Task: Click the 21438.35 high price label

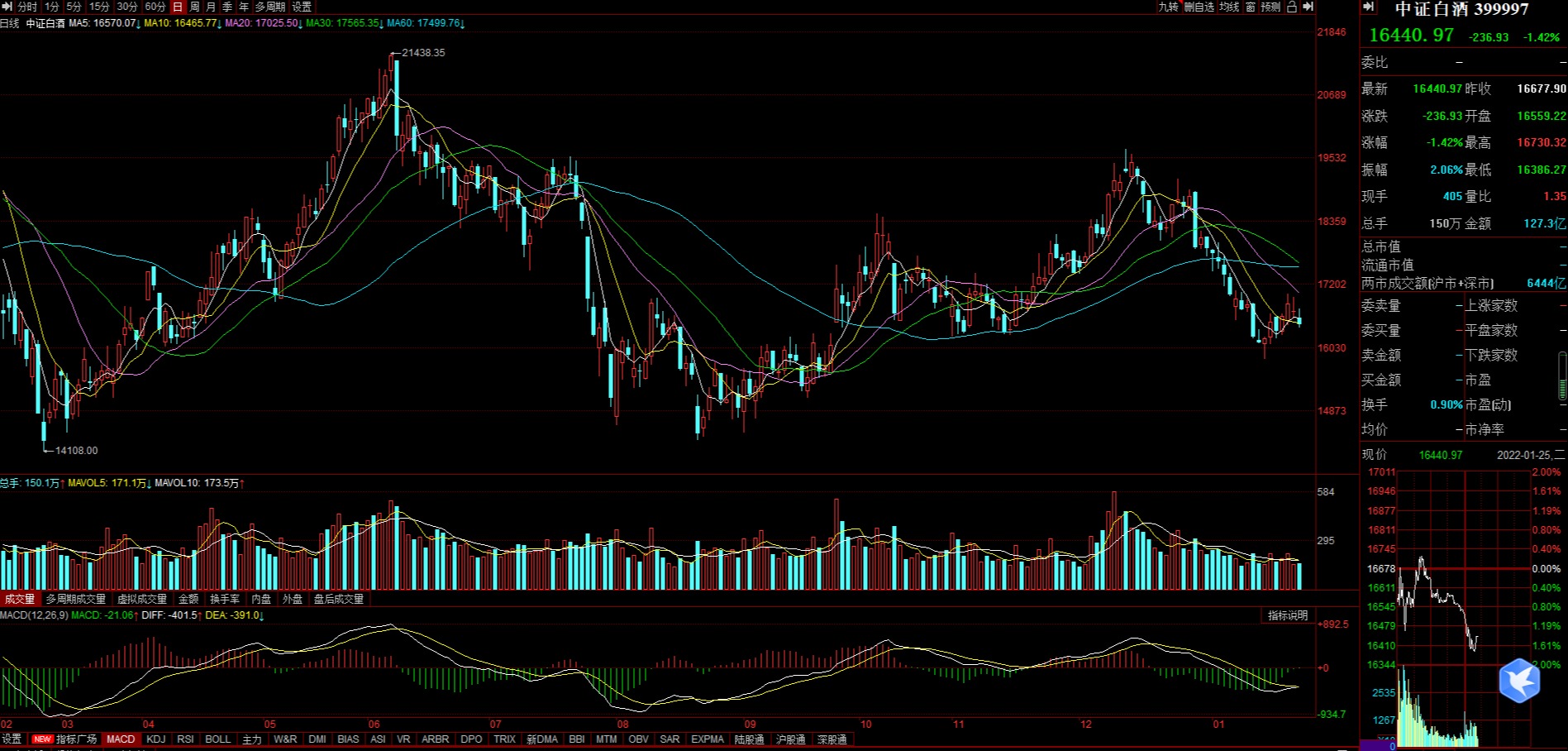Action: pyautogui.click(x=423, y=52)
